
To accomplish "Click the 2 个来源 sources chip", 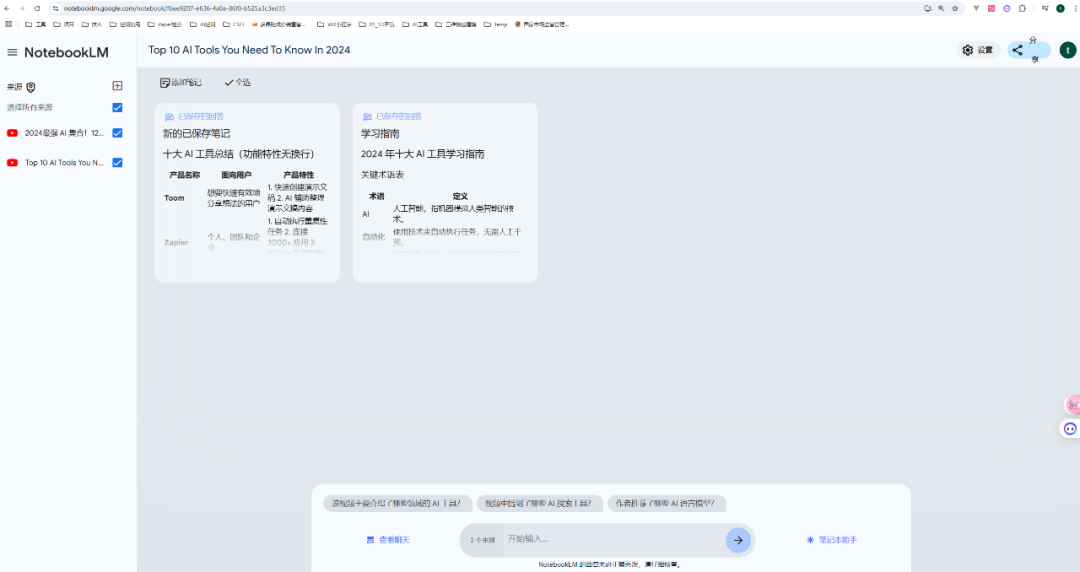I will [482, 540].
